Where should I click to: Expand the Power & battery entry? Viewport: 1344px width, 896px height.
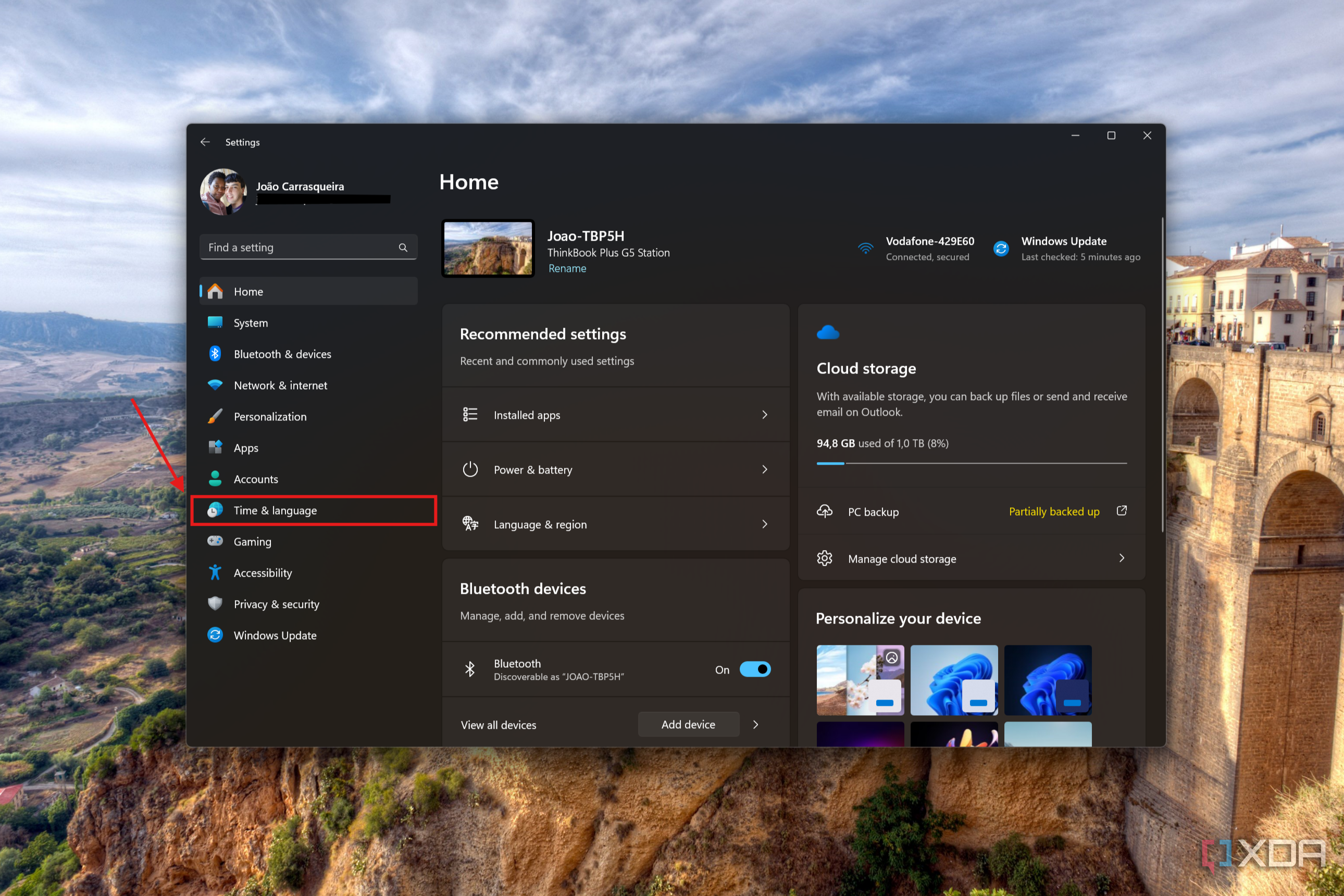(x=765, y=469)
